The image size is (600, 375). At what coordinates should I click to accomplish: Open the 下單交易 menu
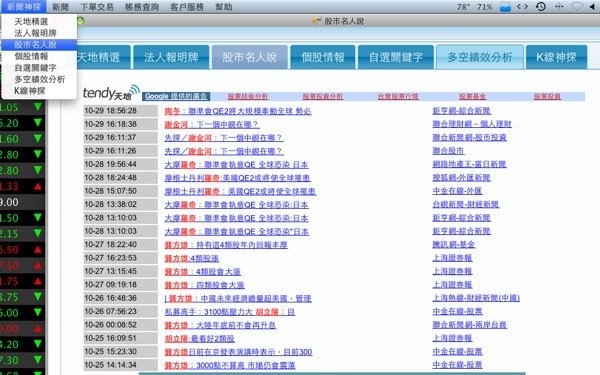click(x=97, y=7)
